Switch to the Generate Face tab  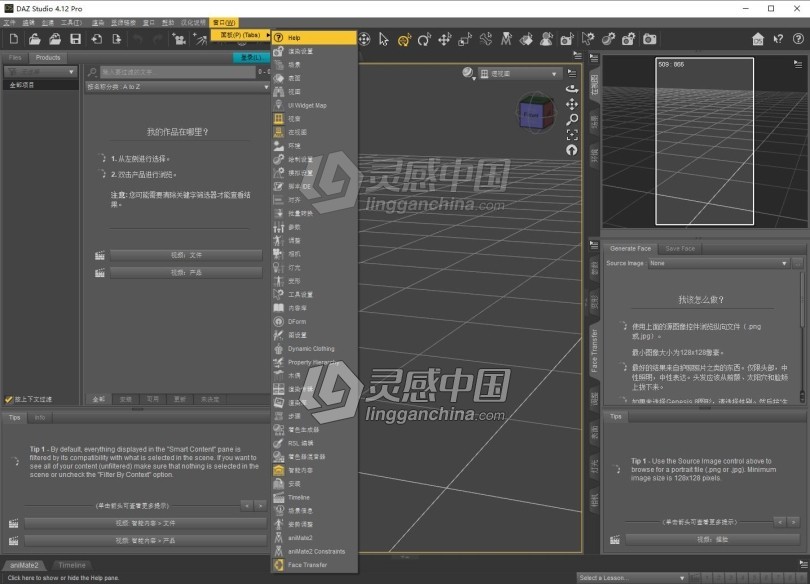[630, 249]
